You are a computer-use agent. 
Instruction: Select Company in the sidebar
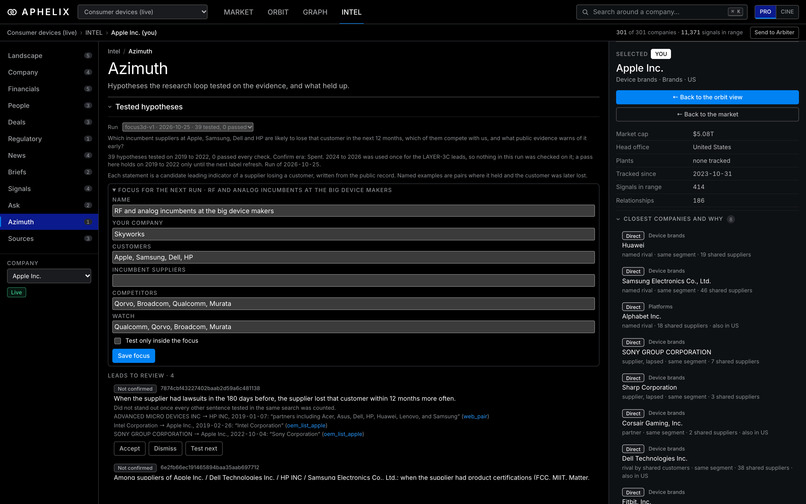[x=49, y=73]
